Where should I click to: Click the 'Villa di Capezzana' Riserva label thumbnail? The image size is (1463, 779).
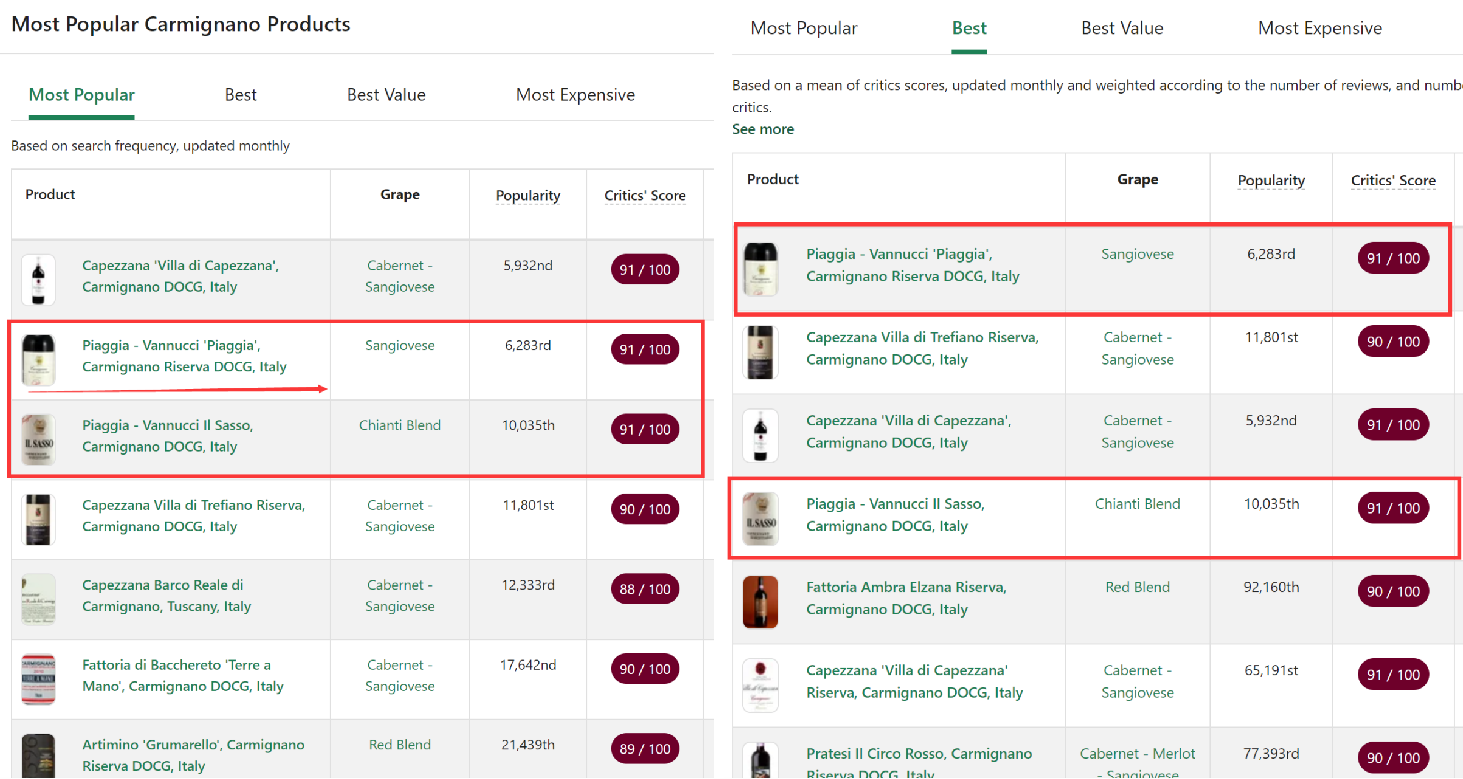[760, 684]
